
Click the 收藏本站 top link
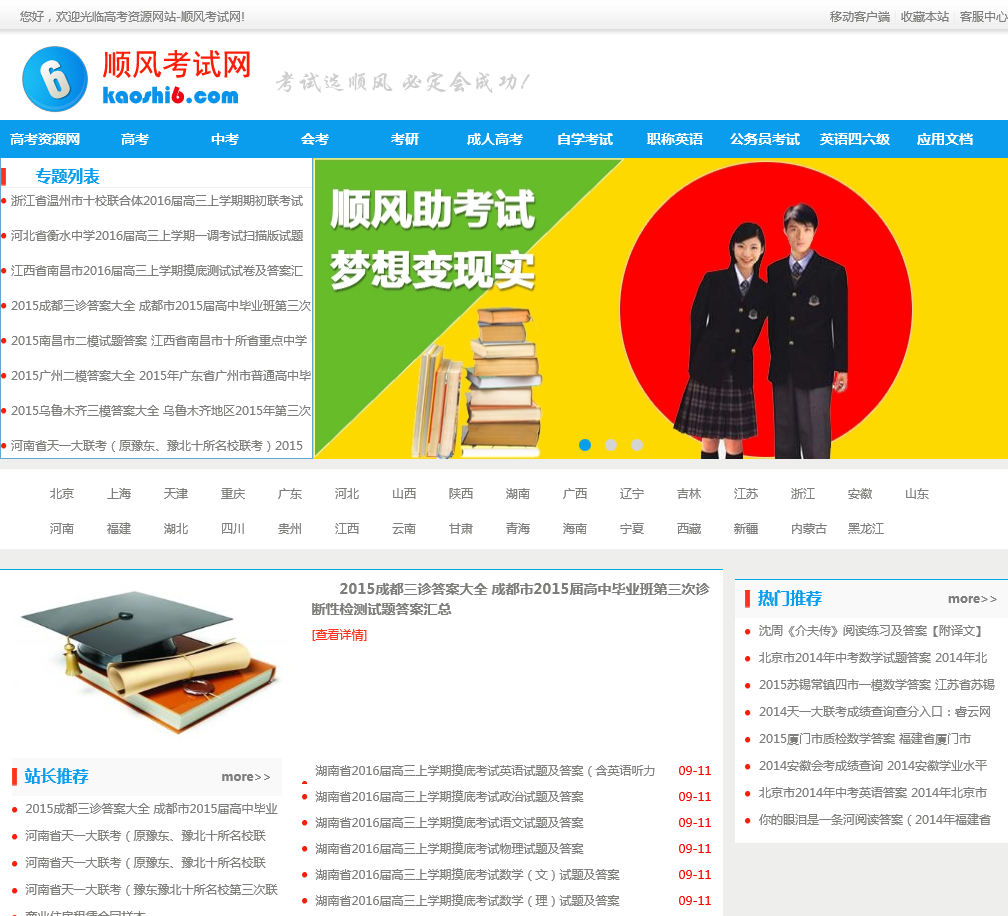tap(924, 17)
